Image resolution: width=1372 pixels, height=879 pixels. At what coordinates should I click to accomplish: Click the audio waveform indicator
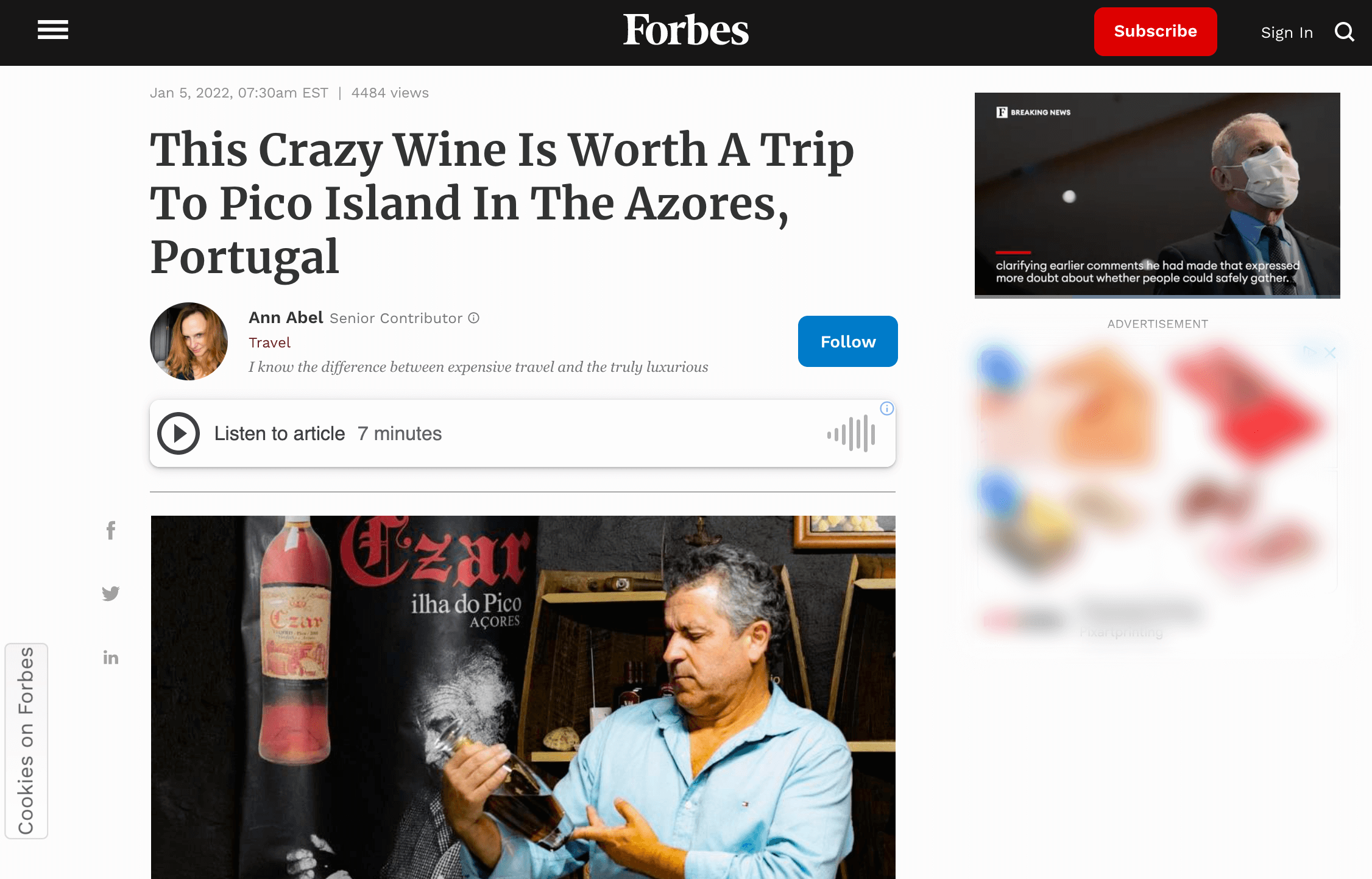851,433
